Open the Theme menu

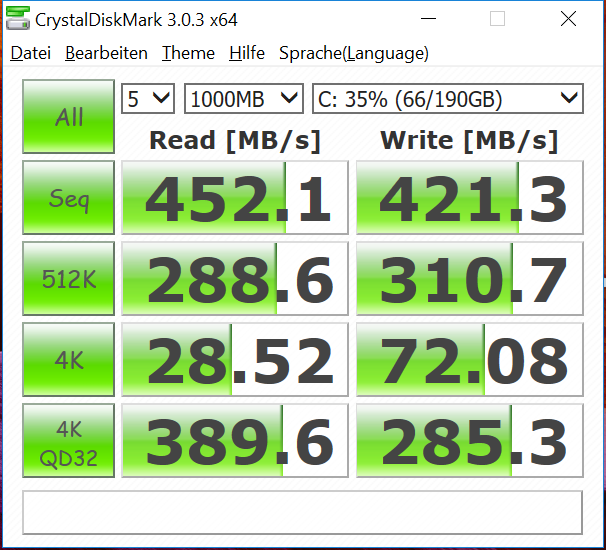tap(188, 53)
